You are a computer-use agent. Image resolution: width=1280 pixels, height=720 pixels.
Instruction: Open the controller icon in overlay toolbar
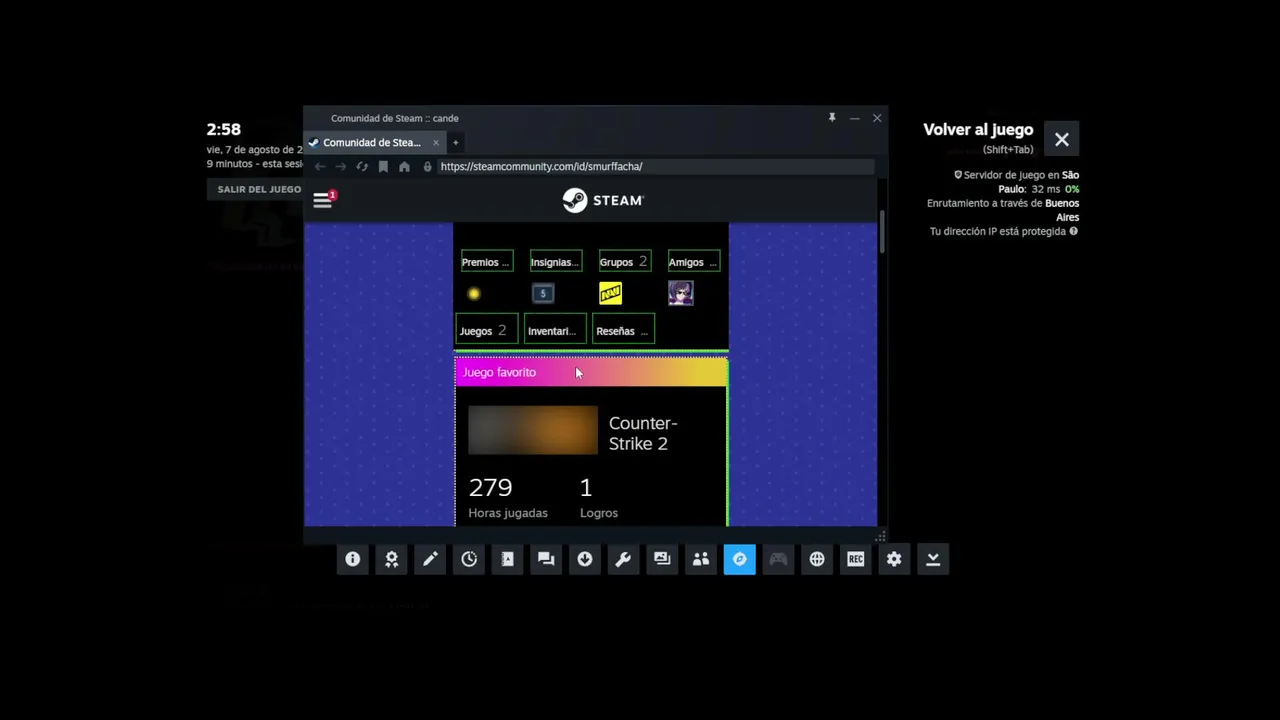[x=778, y=559]
